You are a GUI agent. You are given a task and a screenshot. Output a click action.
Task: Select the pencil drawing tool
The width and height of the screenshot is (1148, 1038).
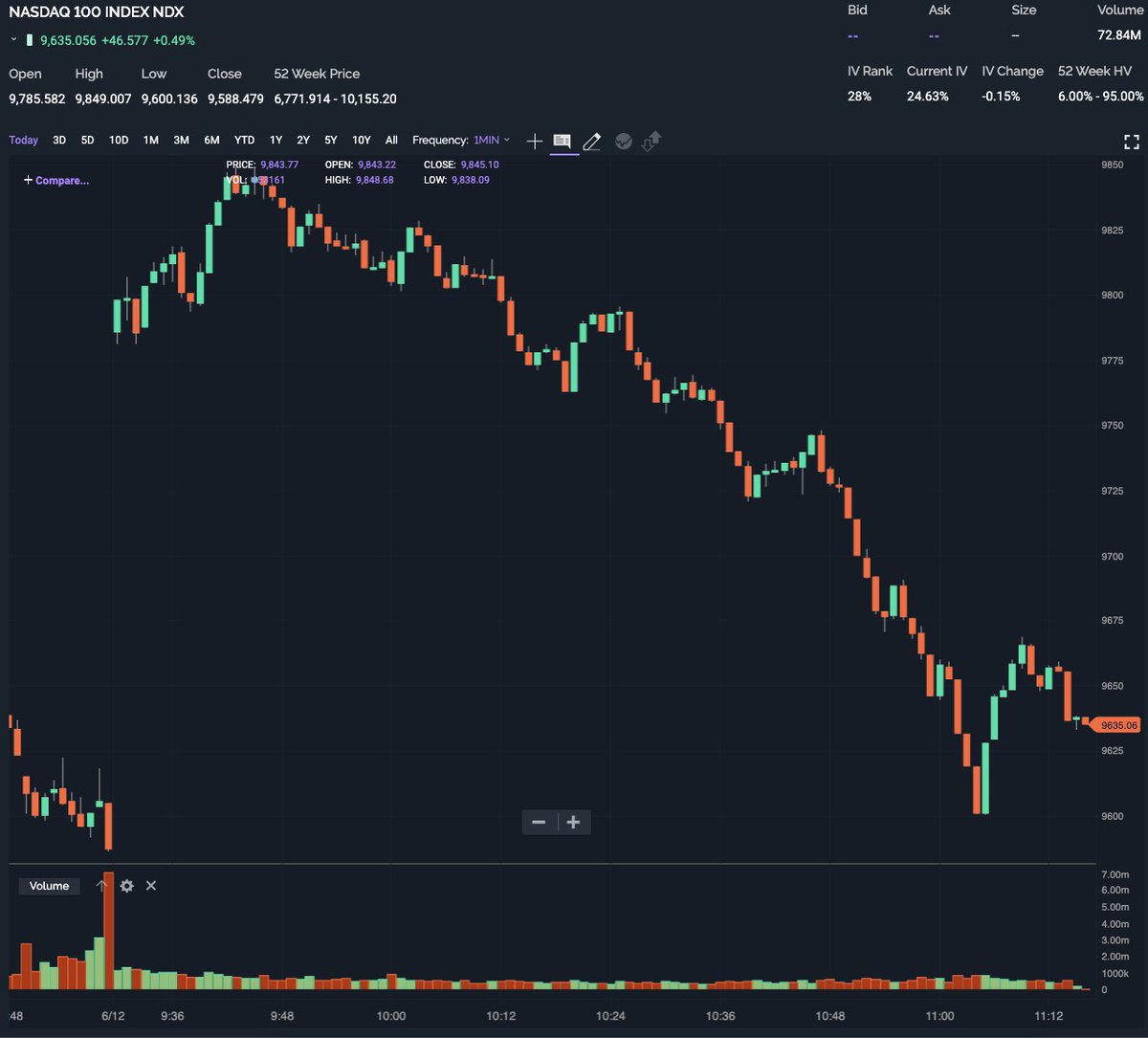coord(591,141)
